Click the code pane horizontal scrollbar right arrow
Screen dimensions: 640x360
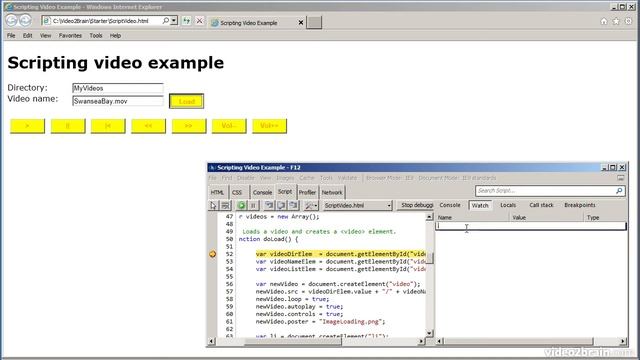(x=421, y=341)
